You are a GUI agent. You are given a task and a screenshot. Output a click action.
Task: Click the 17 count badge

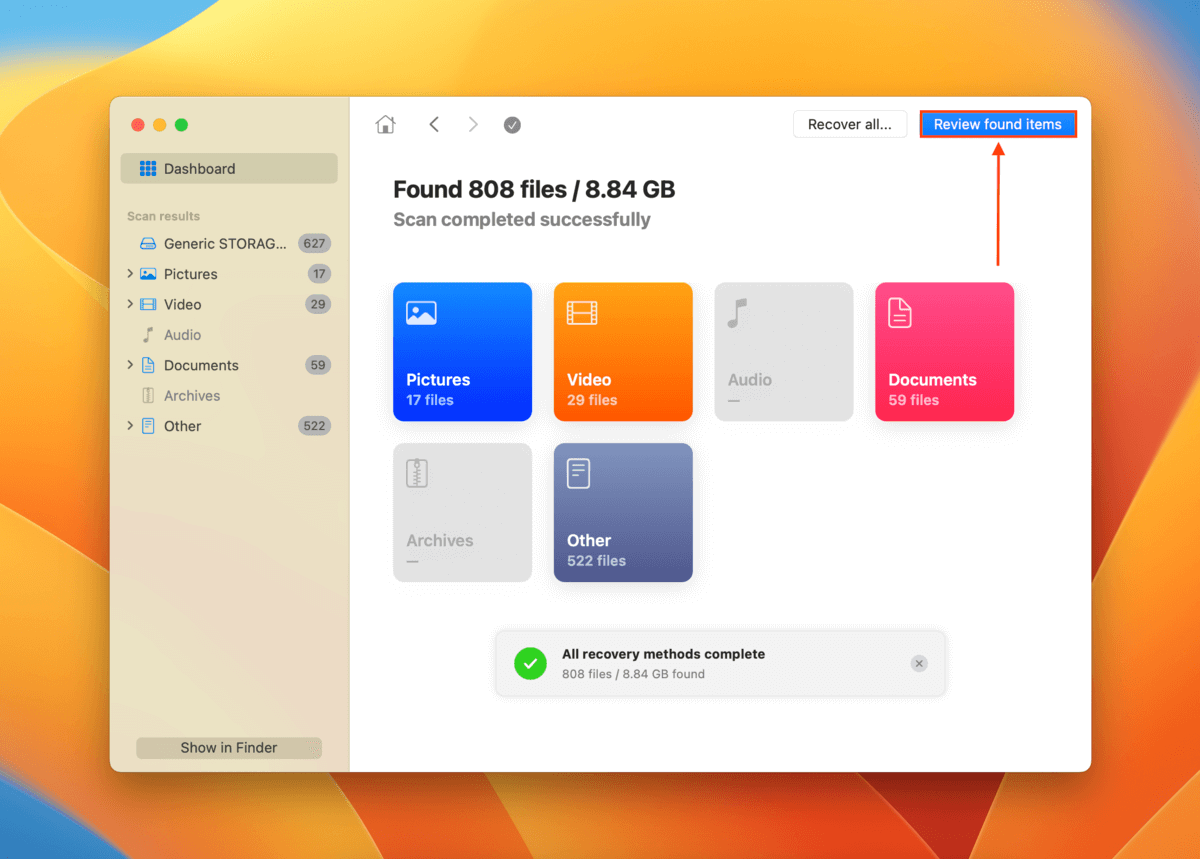pyautogui.click(x=319, y=274)
